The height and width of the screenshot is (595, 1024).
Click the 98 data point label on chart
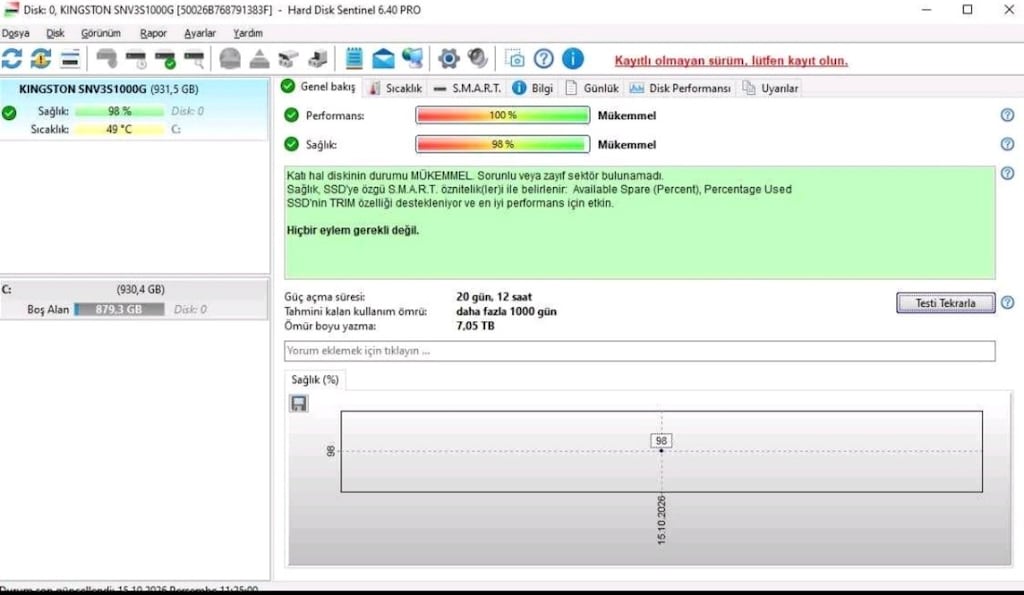coord(661,441)
